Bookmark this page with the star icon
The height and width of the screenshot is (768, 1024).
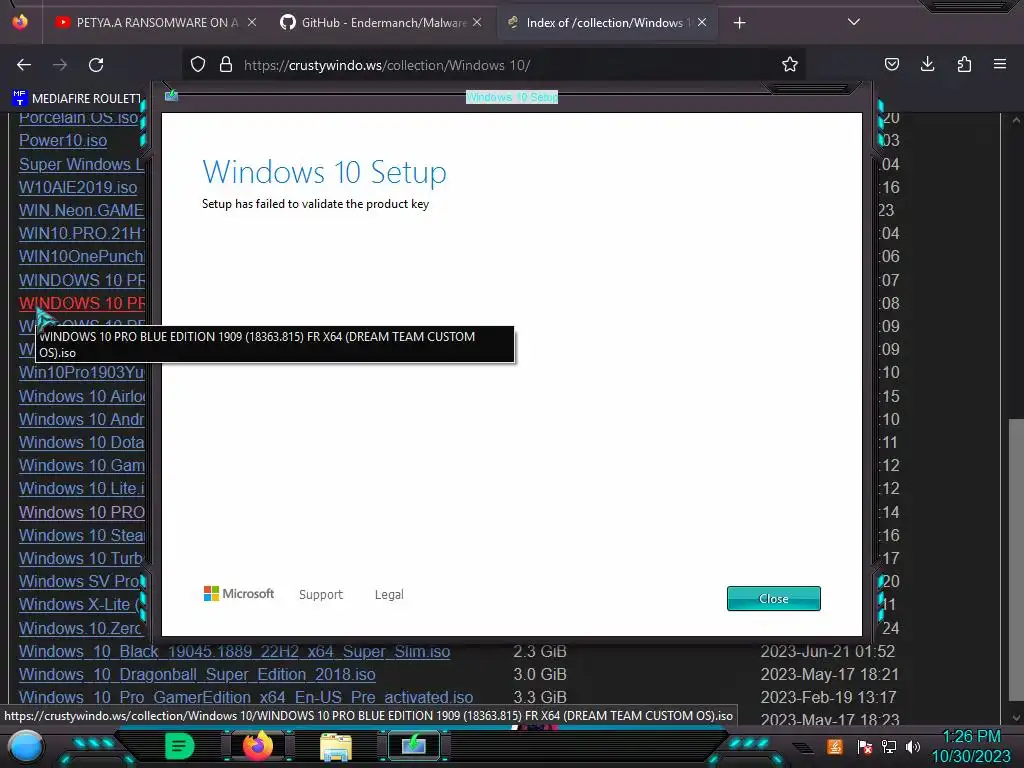click(x=790, y=64)
